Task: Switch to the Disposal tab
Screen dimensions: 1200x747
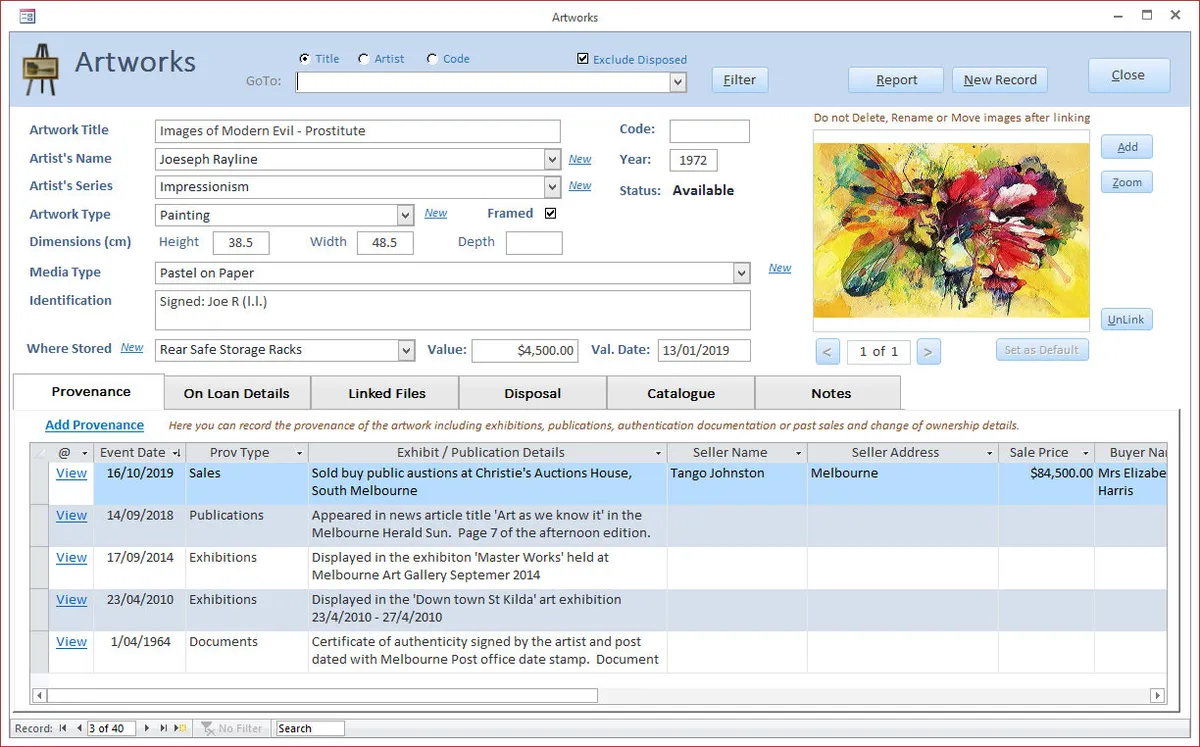Action: [532, 392]
